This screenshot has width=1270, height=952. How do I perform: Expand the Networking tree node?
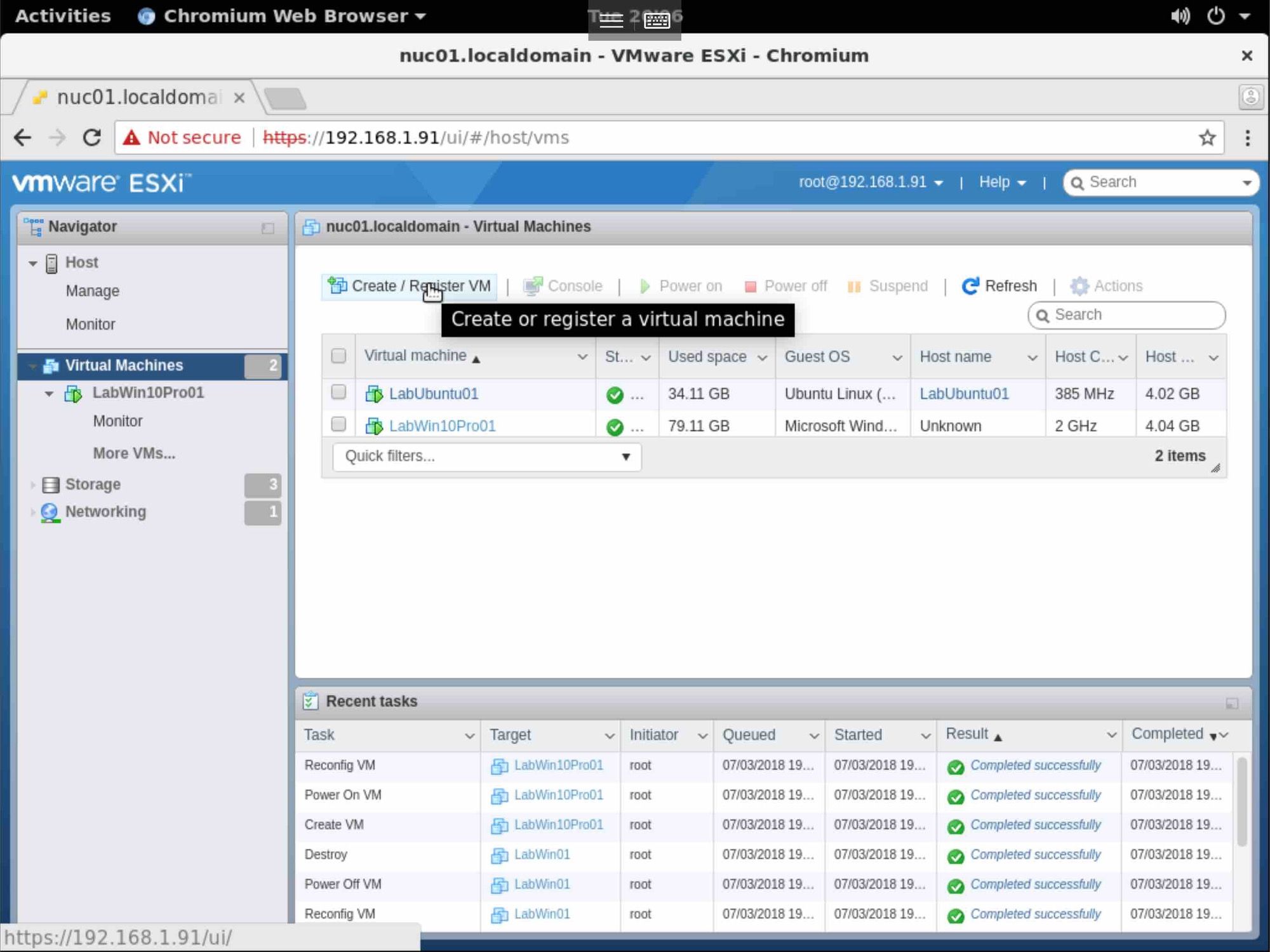[32, 512]
